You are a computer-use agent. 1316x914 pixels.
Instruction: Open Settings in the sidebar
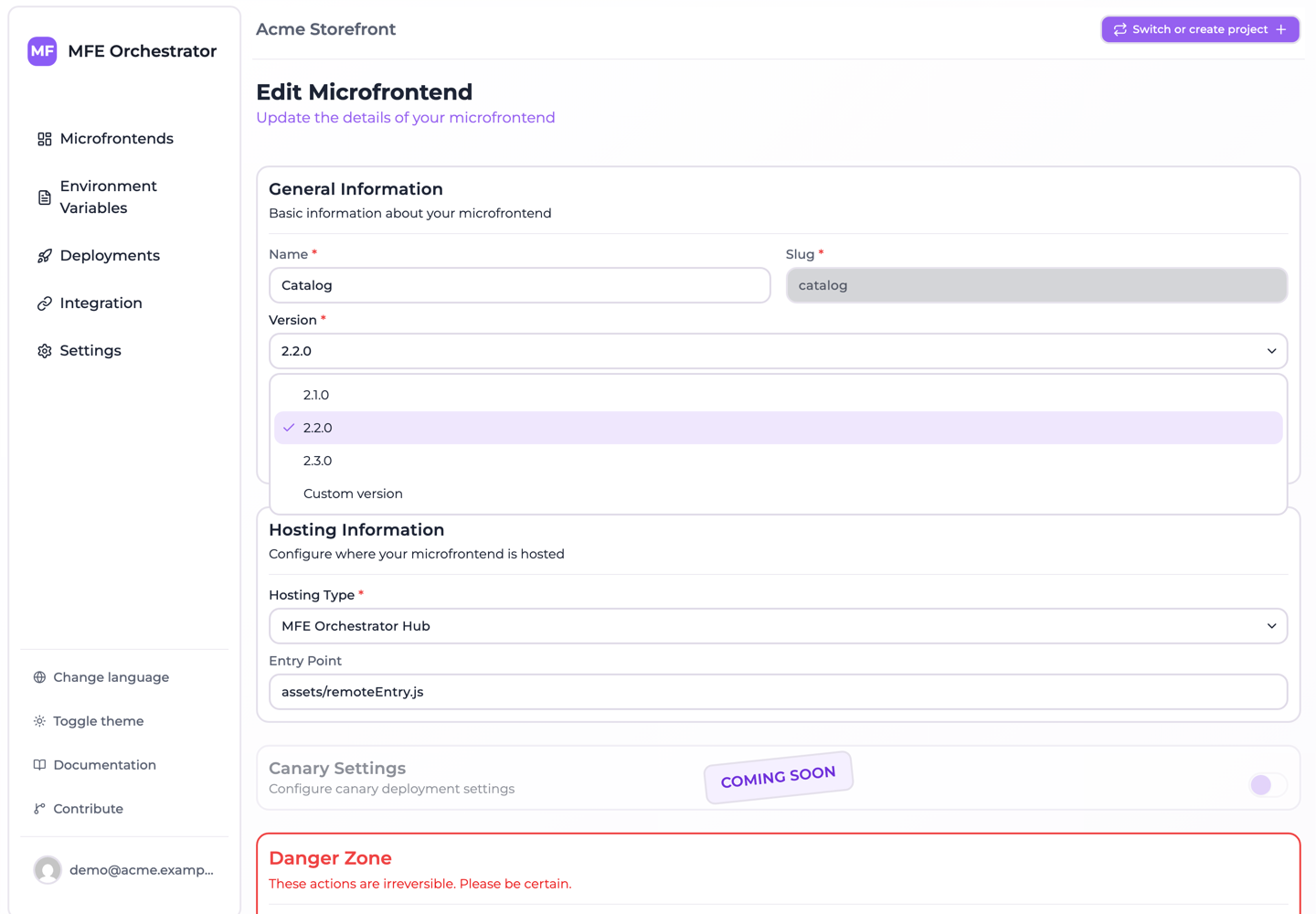124,351
